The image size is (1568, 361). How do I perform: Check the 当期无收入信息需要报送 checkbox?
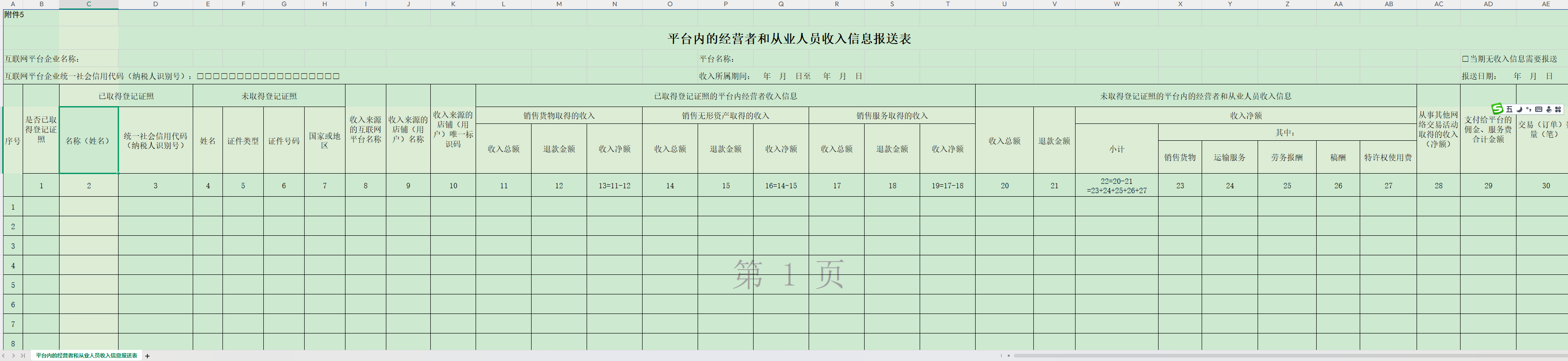(1465, 59)
